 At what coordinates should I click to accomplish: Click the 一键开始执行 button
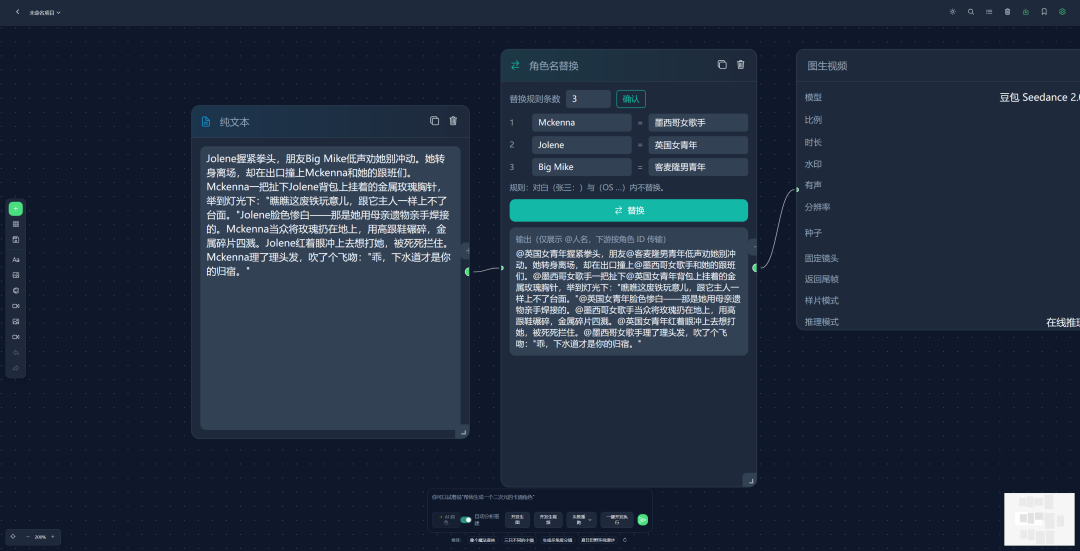617,520
